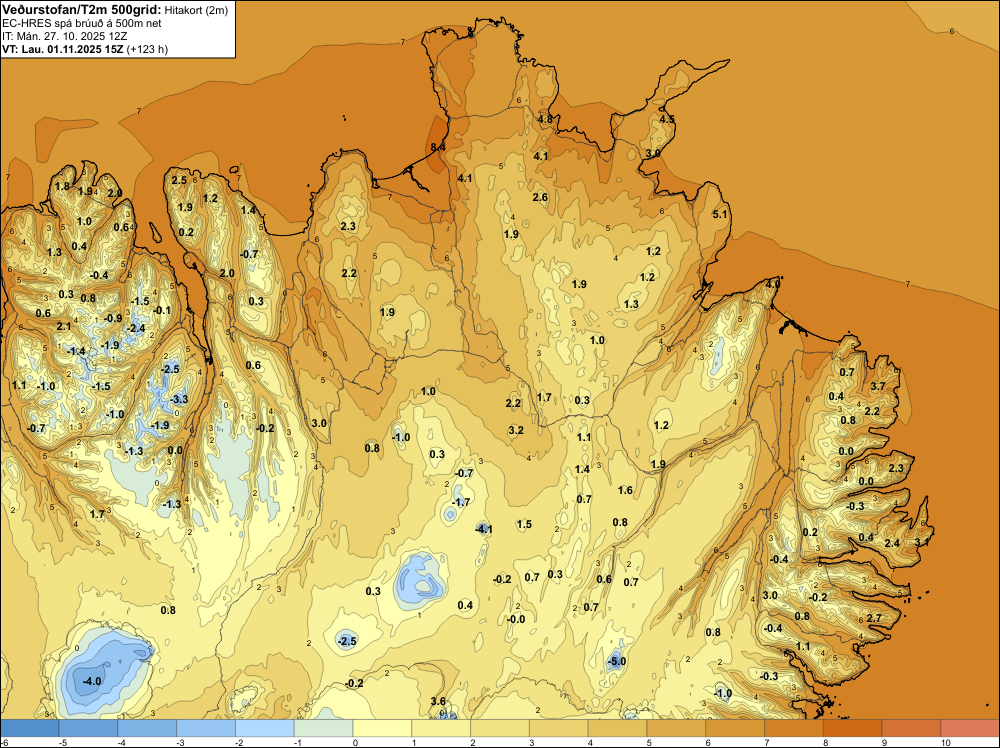The height and width of the screenshot is (748, 1000).
Task: Click the legend swatch between 6 and 7
Action: [x=735, y=728]
